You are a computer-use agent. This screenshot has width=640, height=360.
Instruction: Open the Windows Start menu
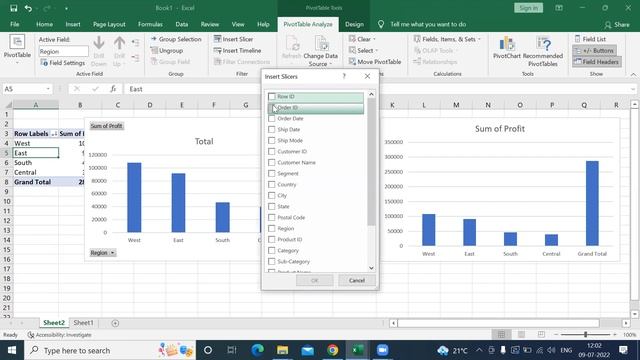[12, 350]
